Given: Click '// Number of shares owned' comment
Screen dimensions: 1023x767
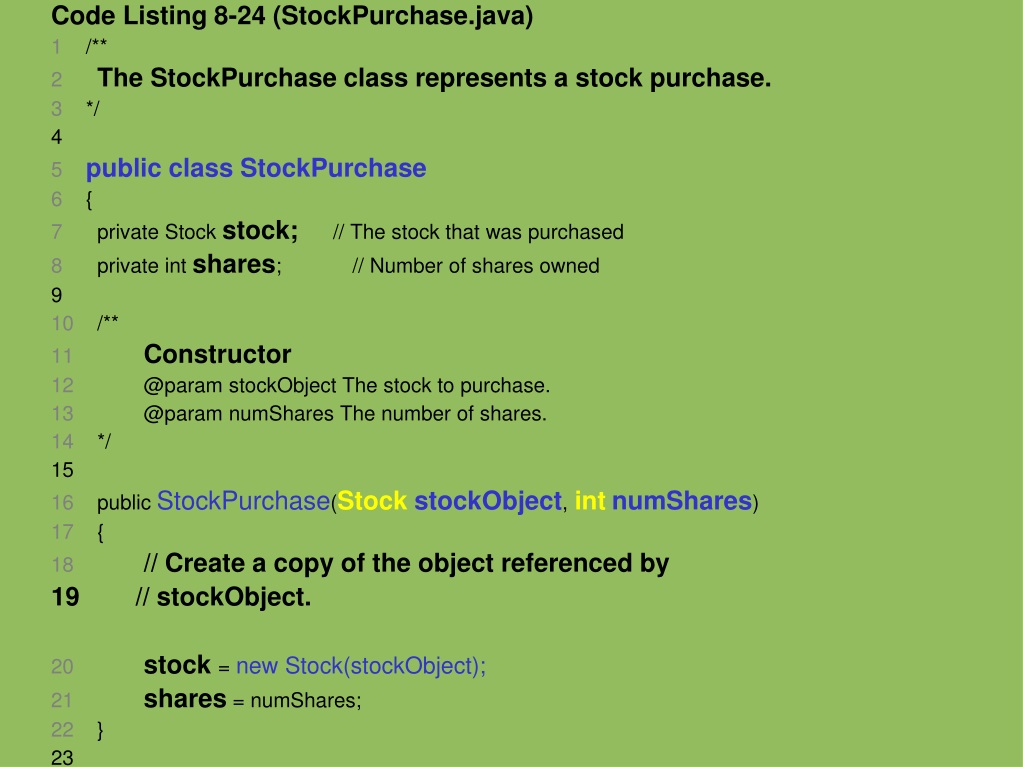Looking at the screenshot, I should point(476,266).
